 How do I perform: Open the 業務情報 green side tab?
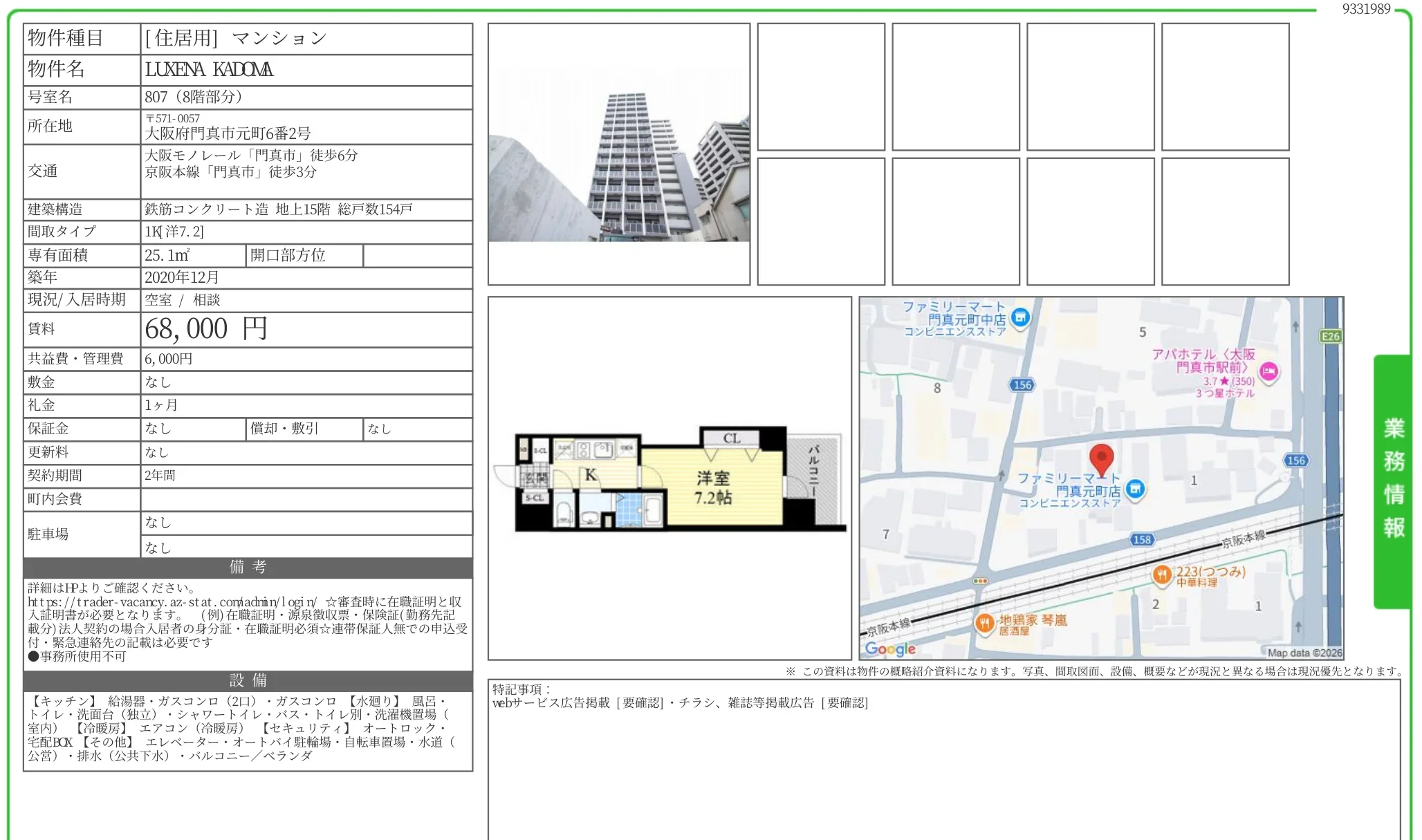tap(1393, 480)
